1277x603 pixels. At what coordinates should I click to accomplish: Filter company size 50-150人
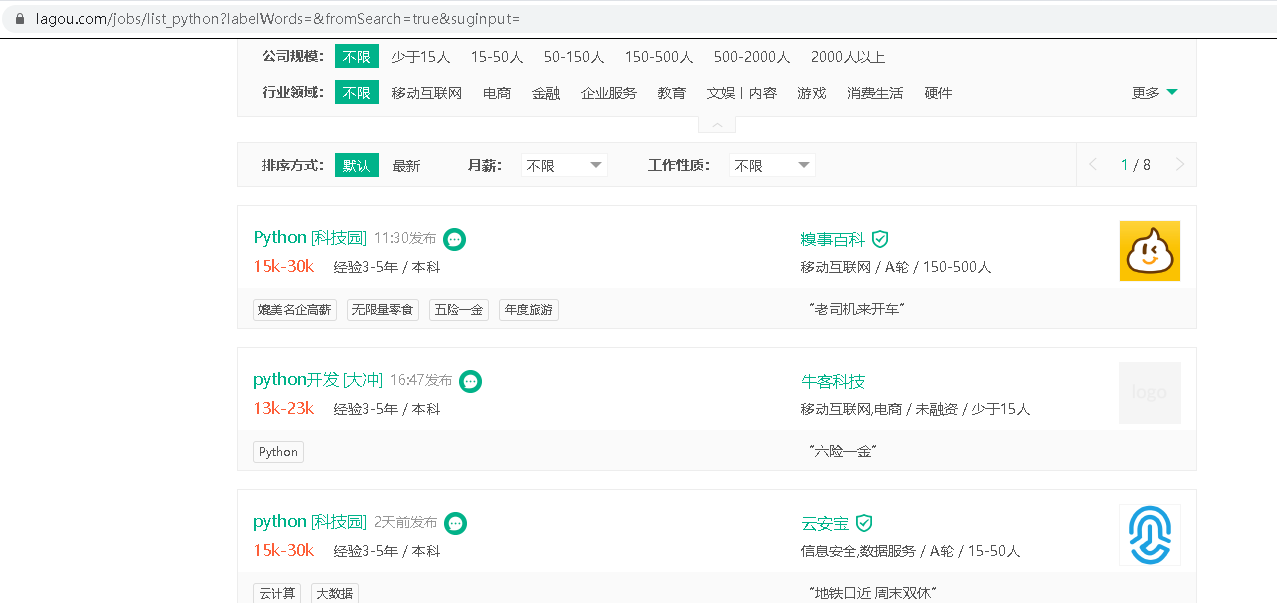pos(574,57)
